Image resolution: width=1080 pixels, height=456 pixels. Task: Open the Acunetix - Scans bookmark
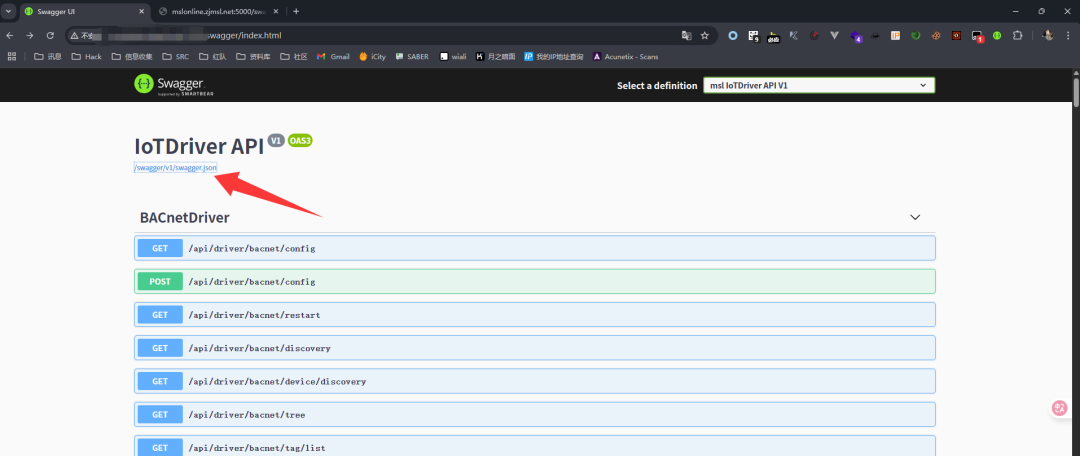click(x=625, y=56)
